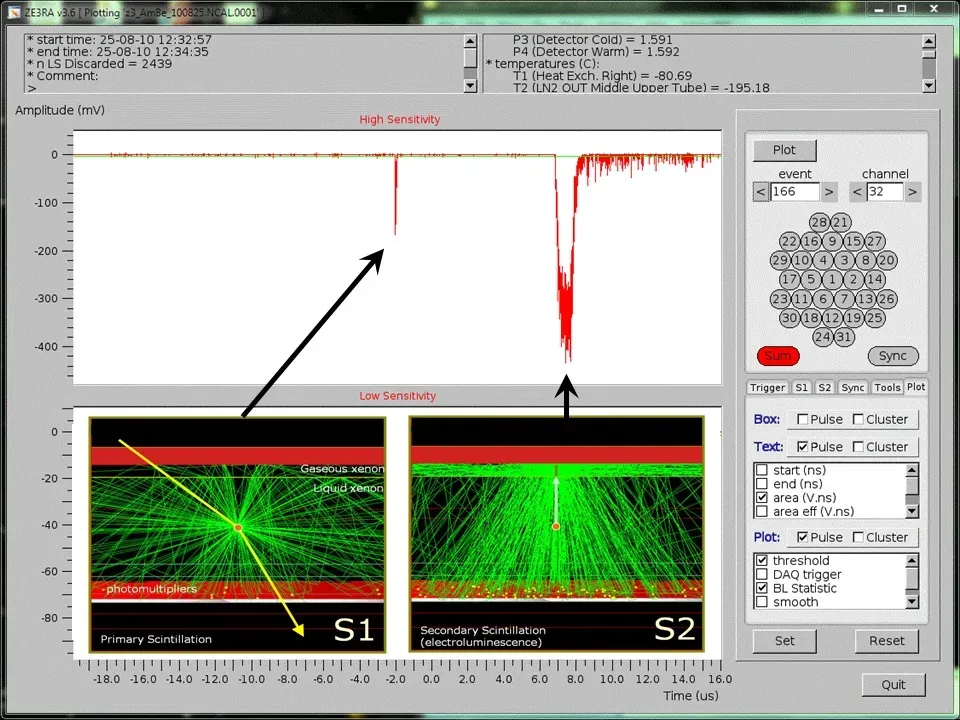Click the red Sum channel button

click(778, 356)
